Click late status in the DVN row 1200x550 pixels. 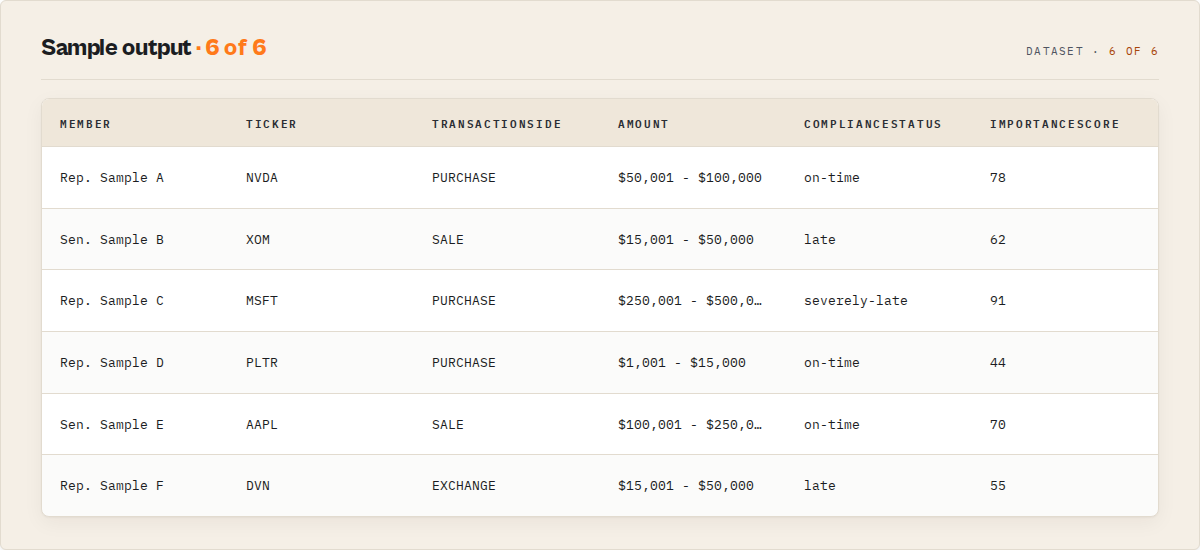820,486
